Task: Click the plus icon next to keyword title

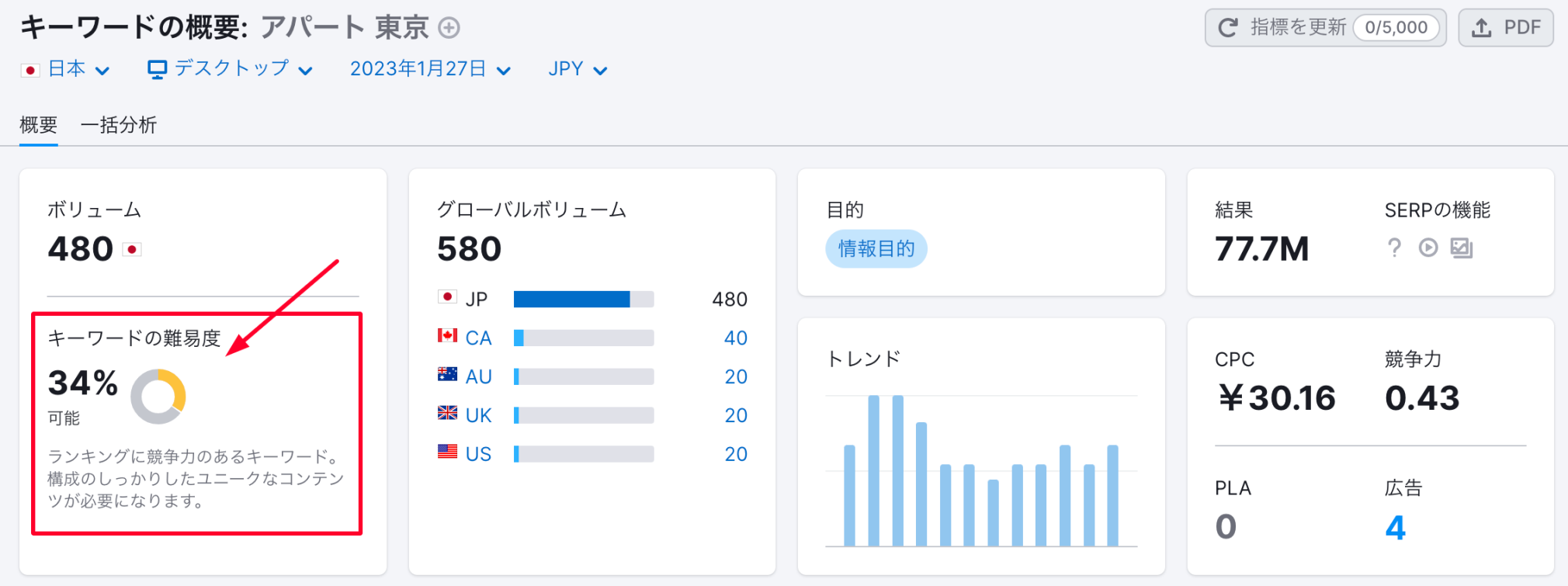Action: click(449, 28)
